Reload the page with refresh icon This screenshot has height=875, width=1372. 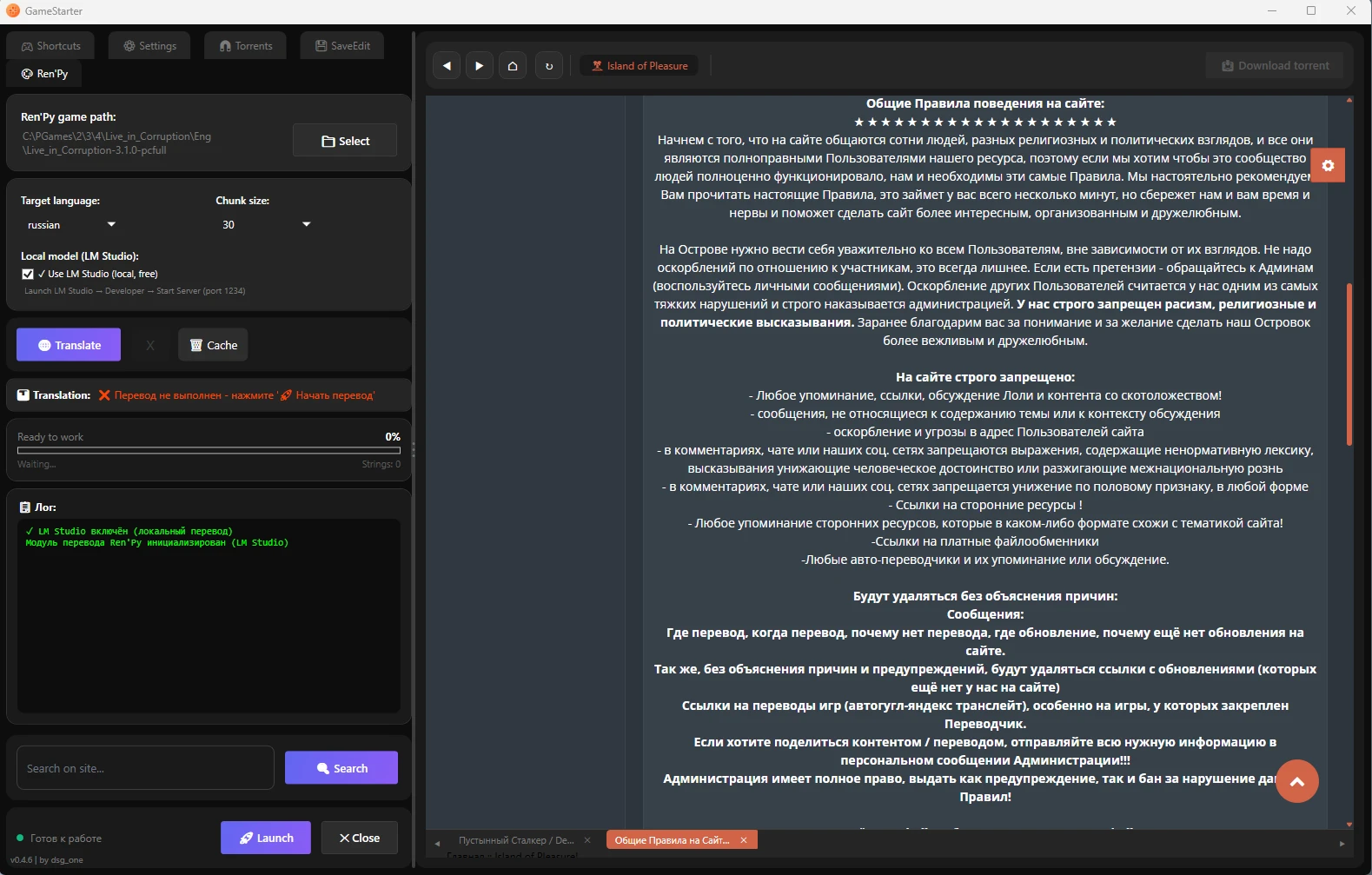(x=548, y=66)
